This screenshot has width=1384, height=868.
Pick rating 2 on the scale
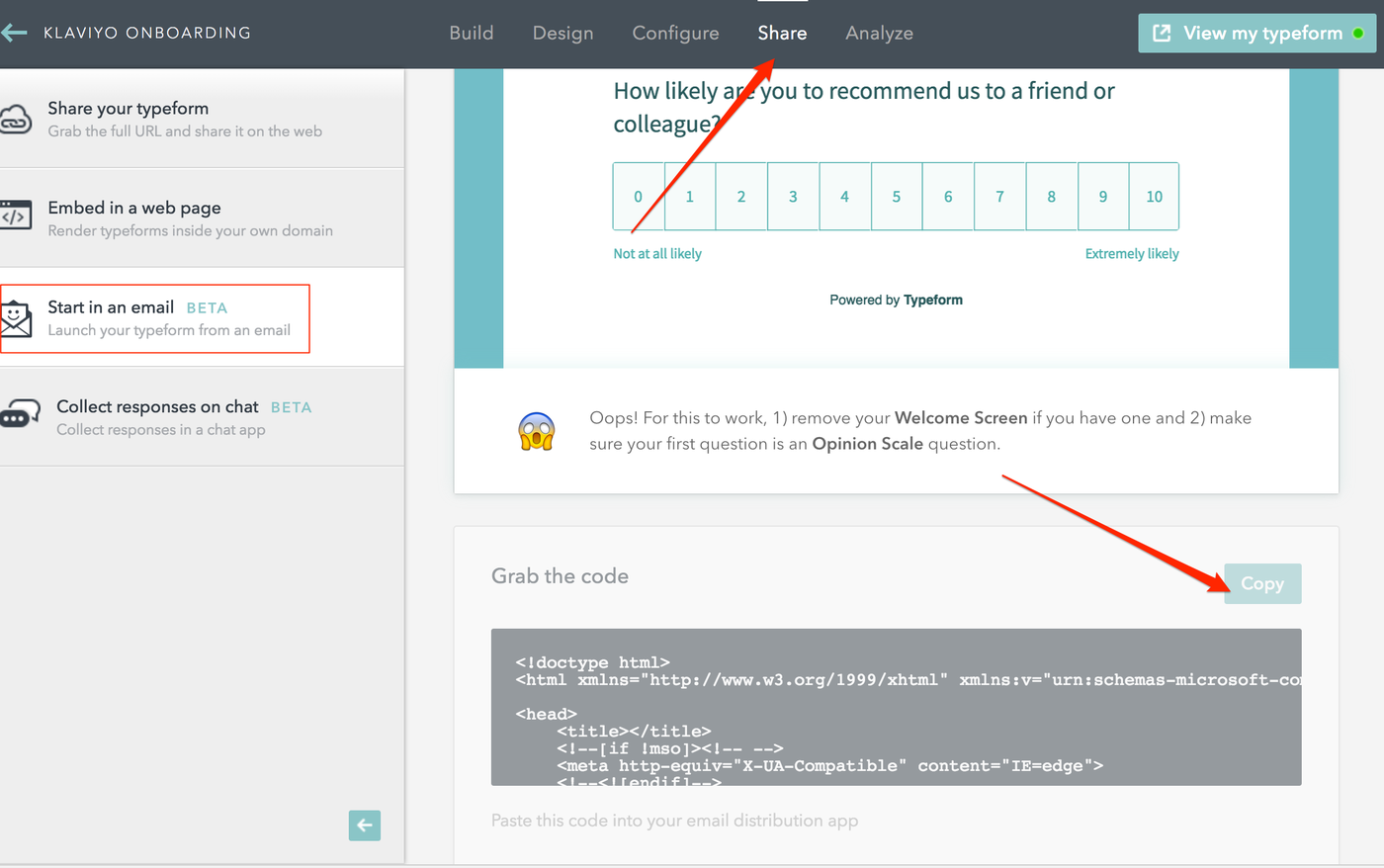[741, 197]
